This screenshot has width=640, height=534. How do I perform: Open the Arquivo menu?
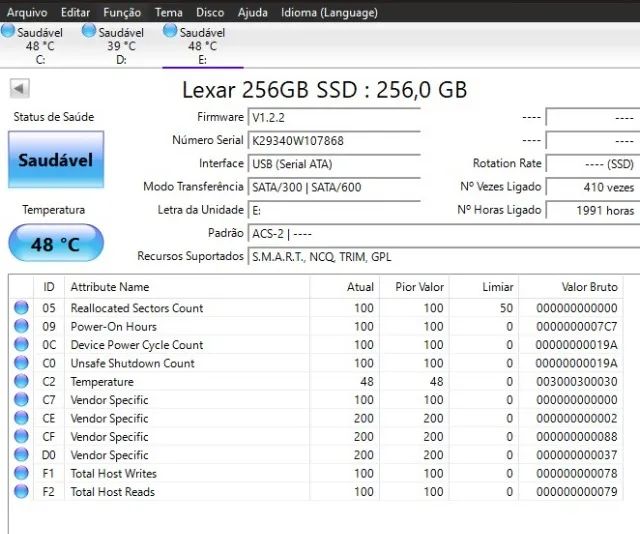(27, 13)
